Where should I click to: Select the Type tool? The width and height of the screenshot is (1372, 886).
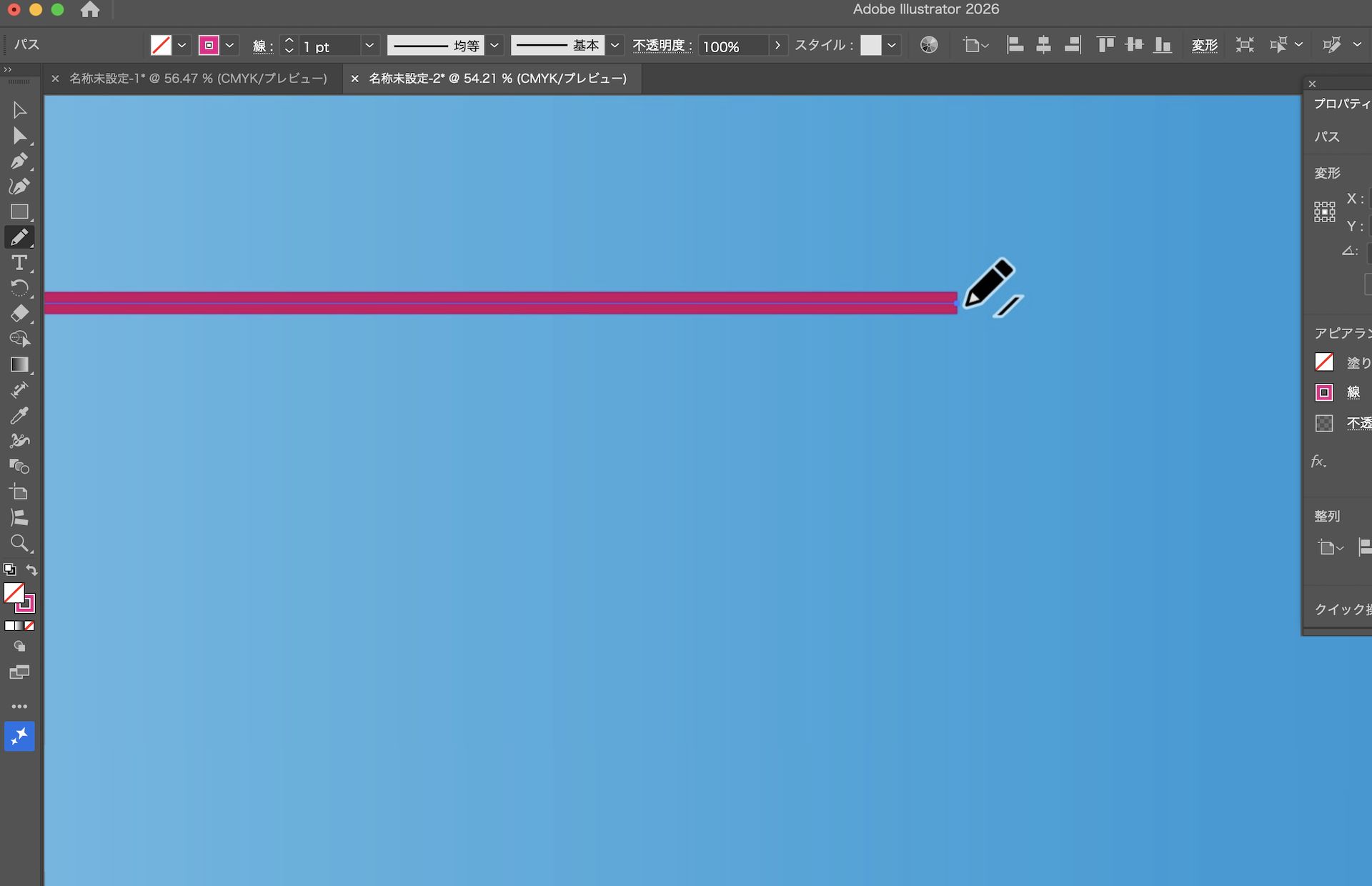tap(20, 263)
